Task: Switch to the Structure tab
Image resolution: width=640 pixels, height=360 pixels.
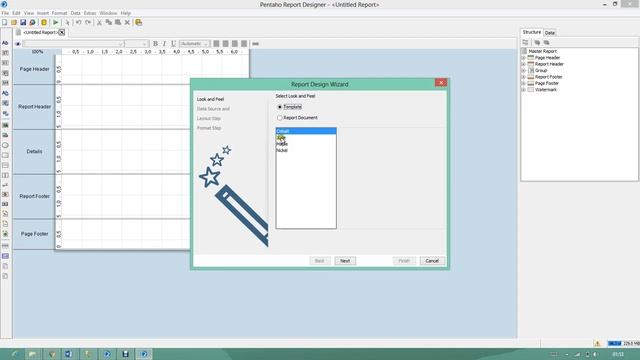Action: [x=531, y=32]
